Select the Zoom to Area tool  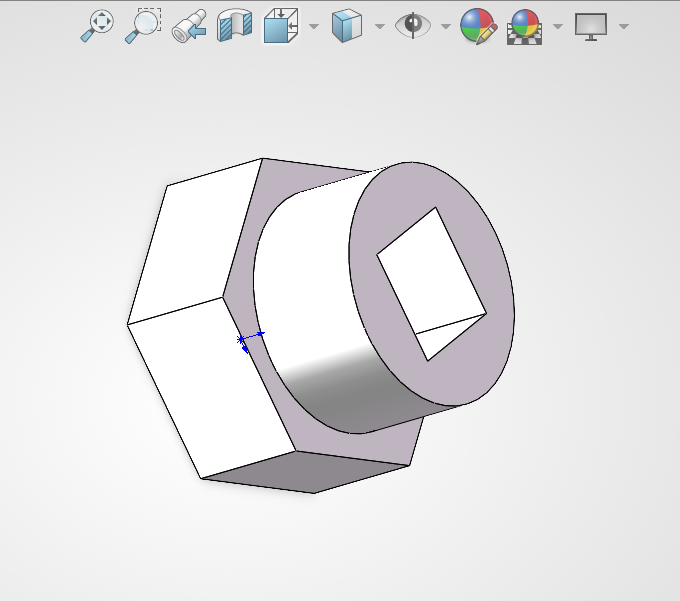coord(143,26)
